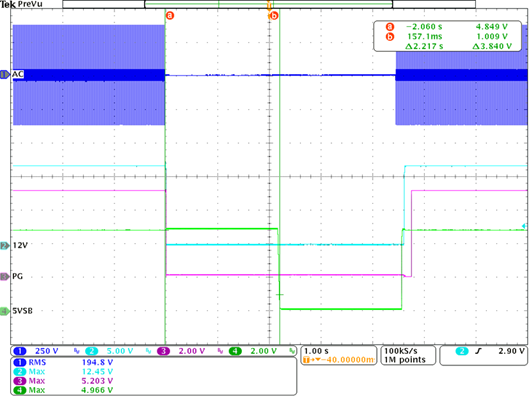Click the 100kS/s sample rate readout
The image size is (529, 396).
click(x=400, y=351)
